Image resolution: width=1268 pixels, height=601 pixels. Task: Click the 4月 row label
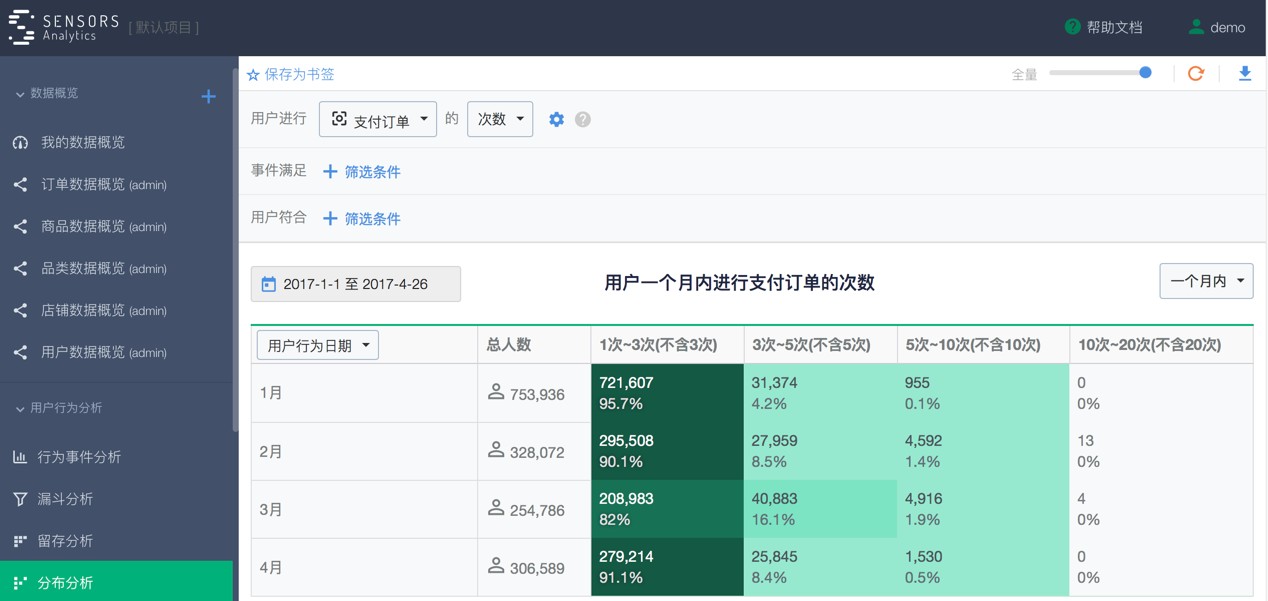coord(271,567)
